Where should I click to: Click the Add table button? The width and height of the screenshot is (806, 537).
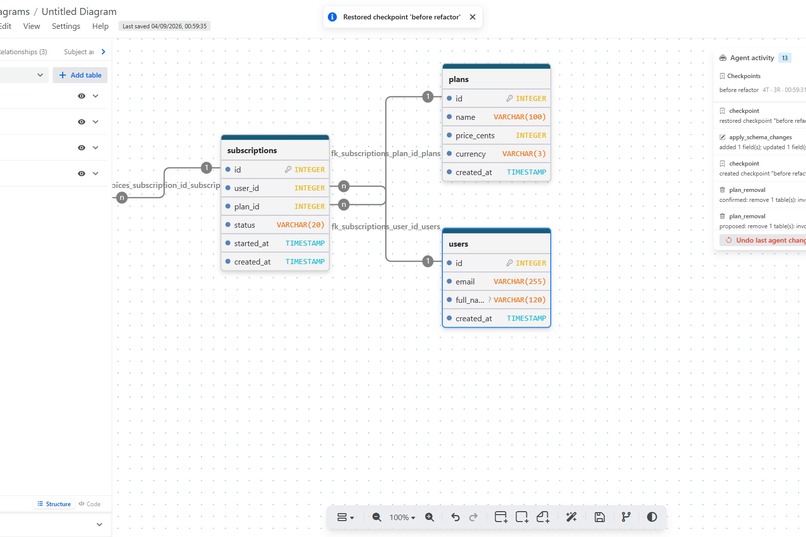80,75
